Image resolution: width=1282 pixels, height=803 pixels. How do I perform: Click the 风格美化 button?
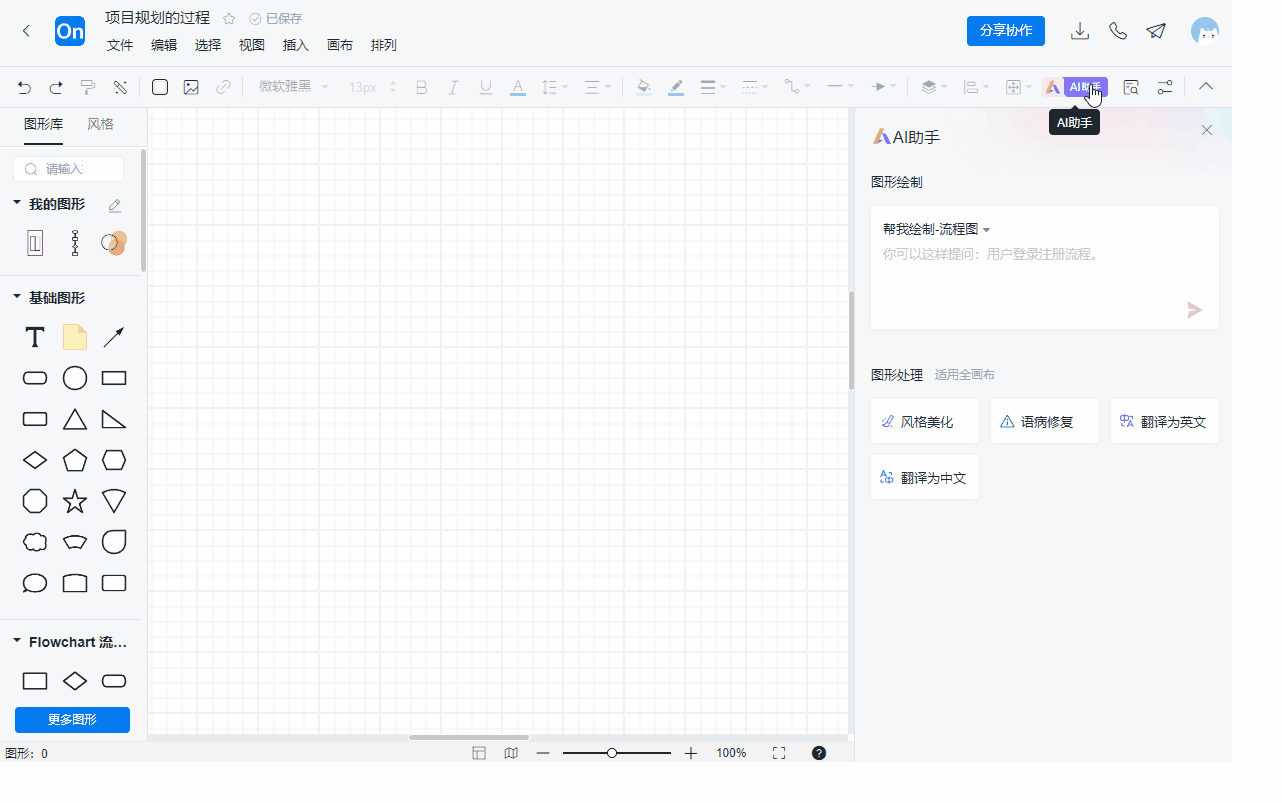(x=925, y=421)
